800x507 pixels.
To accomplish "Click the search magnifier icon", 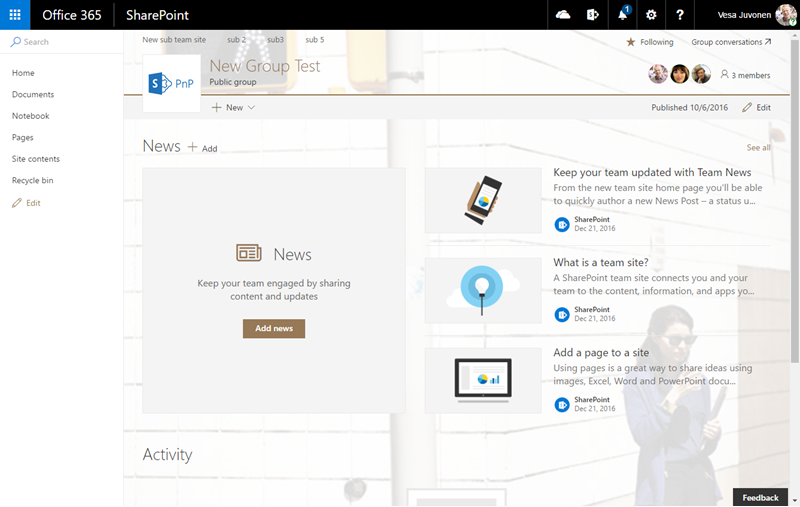I will click(16, 42).
